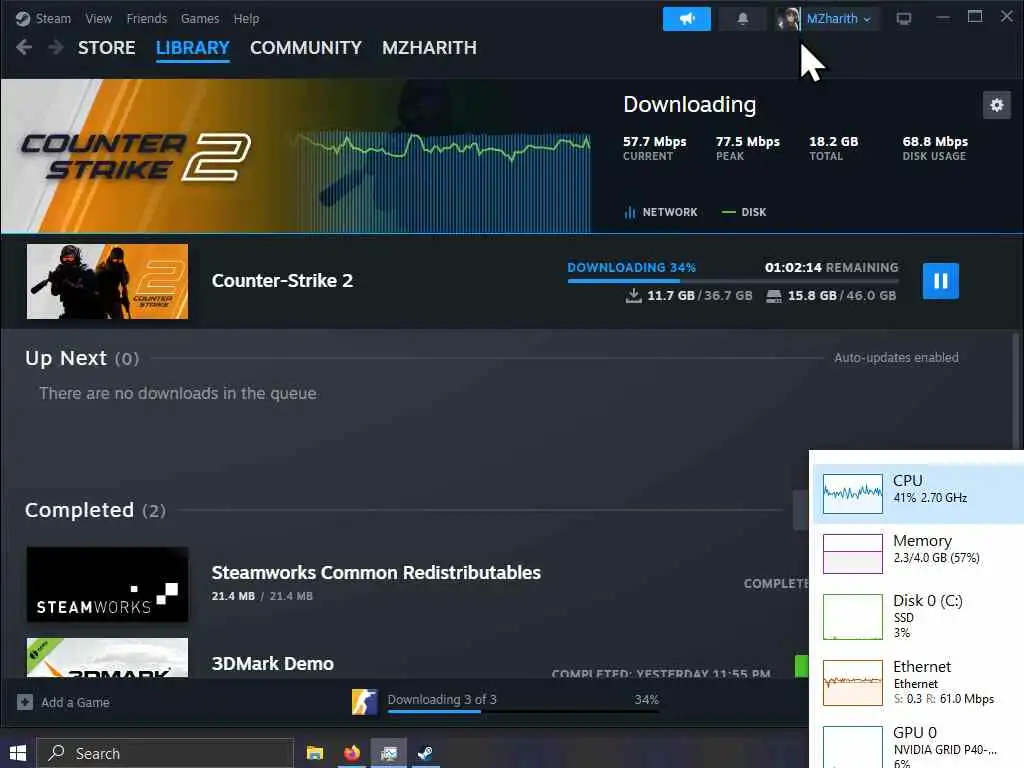Click the bottom download progress bar

523,711
